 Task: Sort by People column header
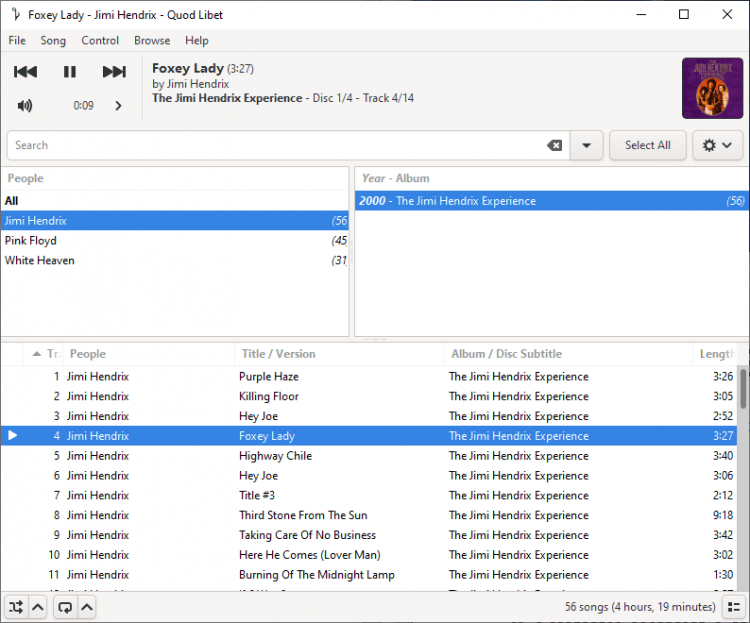tap(149, 354)
